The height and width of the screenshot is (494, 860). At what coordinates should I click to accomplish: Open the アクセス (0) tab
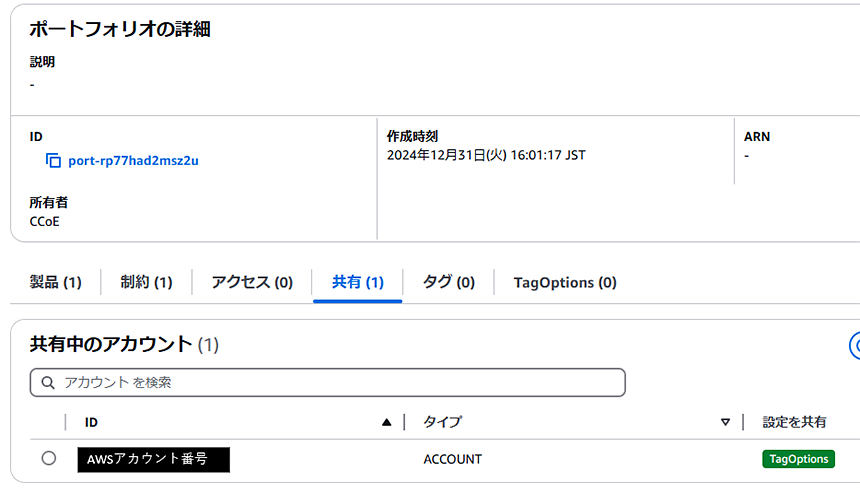coord(252,282)
